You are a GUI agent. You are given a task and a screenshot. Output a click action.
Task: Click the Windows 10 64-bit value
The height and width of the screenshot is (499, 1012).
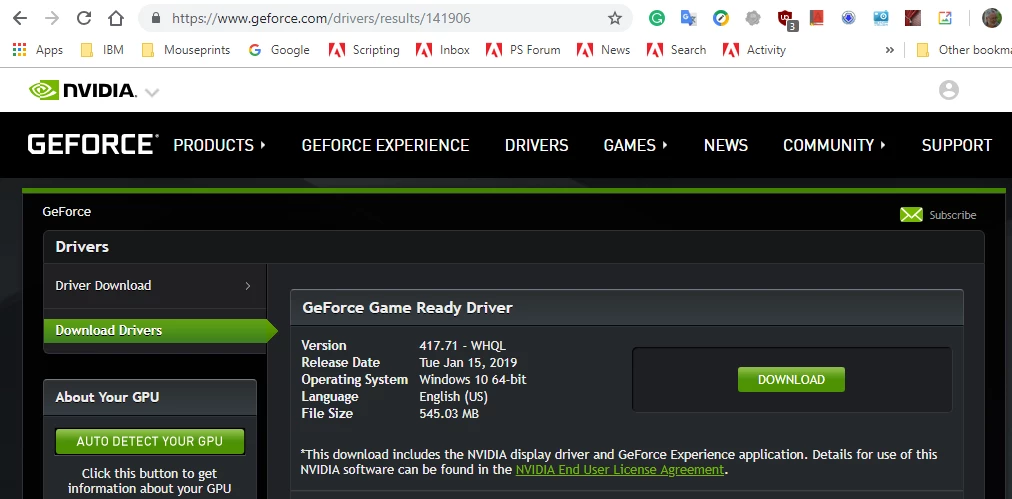tap(472, 380)
